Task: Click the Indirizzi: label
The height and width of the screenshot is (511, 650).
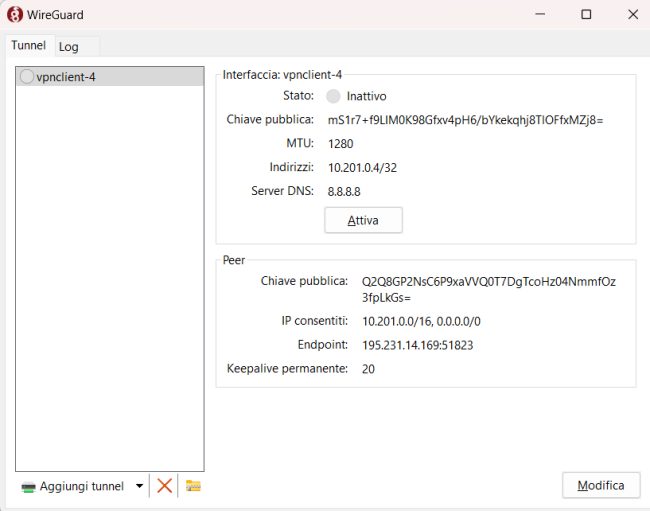Action: tap(291, 167)
